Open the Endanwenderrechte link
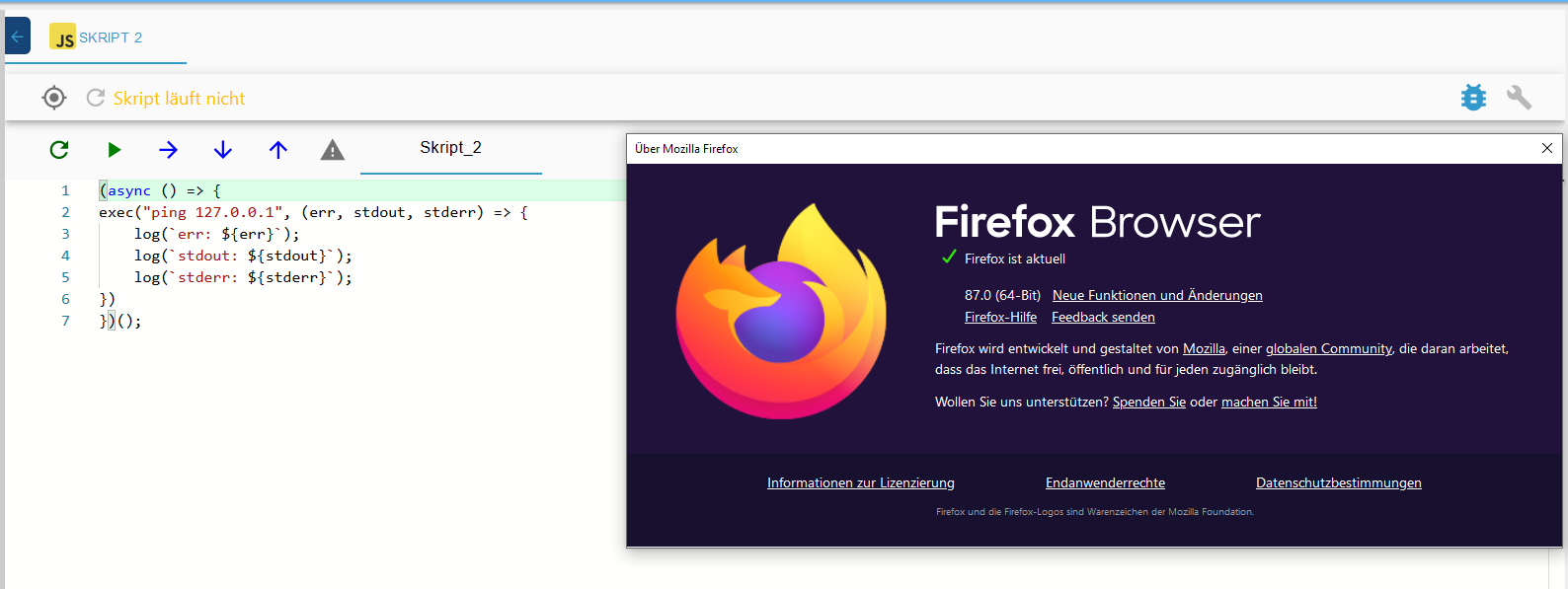1568x589 pixels. point(1105,482)
